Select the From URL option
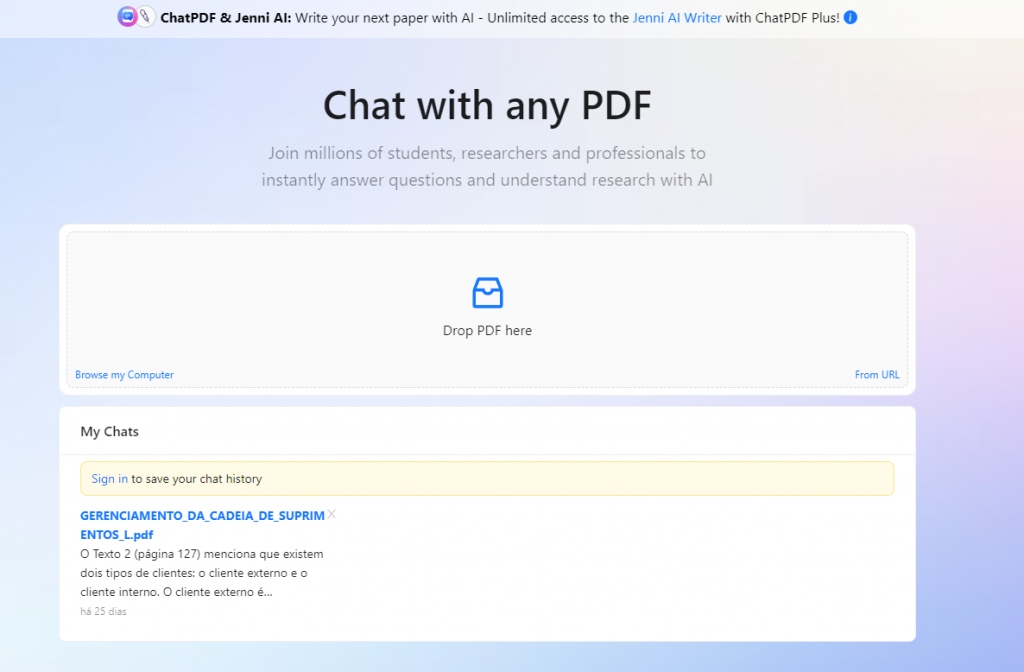 point(876,375)
